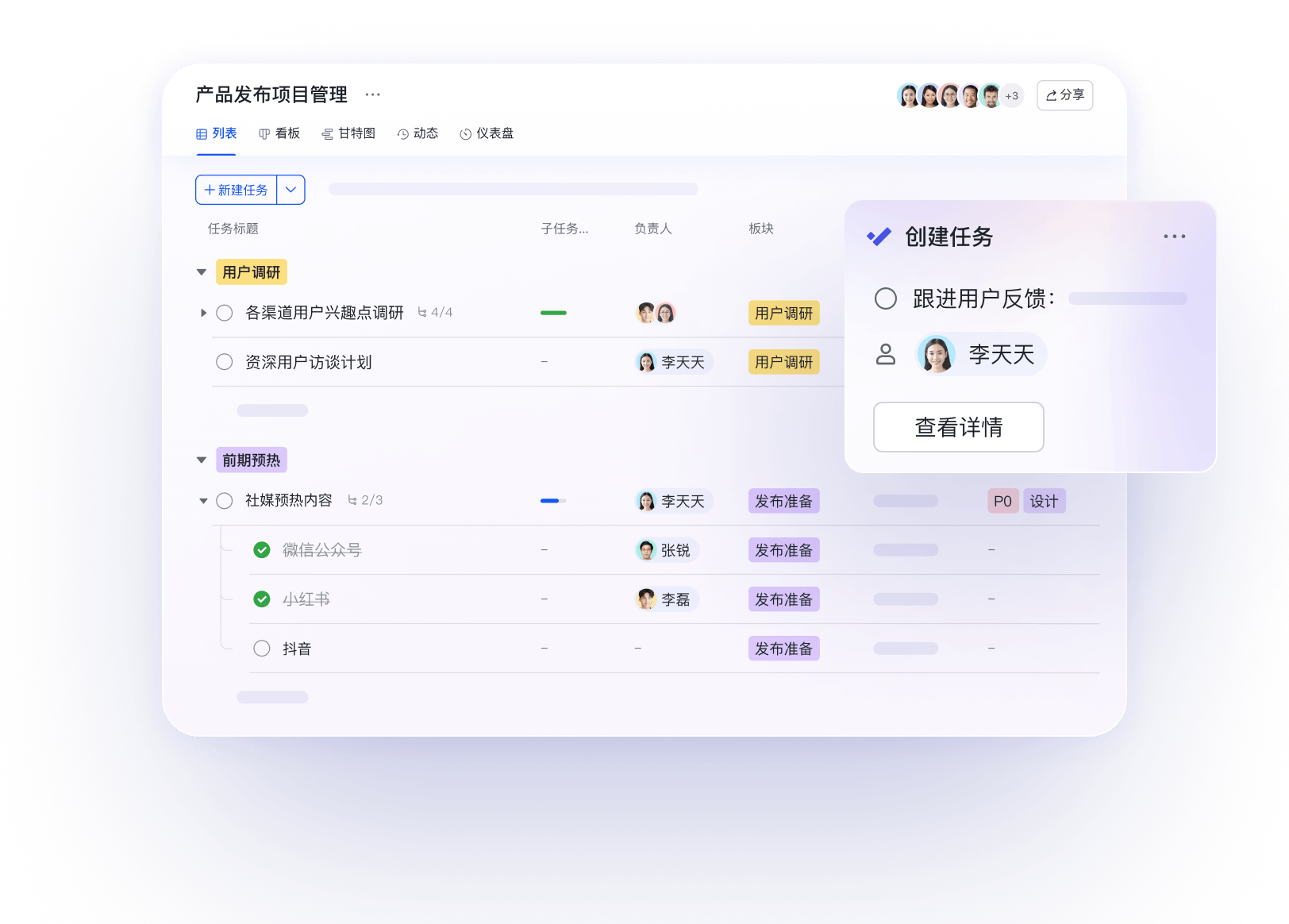The height and width of the screenshot is (924, 1289).
Task: Click the 子任务 column header
Action: click(x=564, y=229)
